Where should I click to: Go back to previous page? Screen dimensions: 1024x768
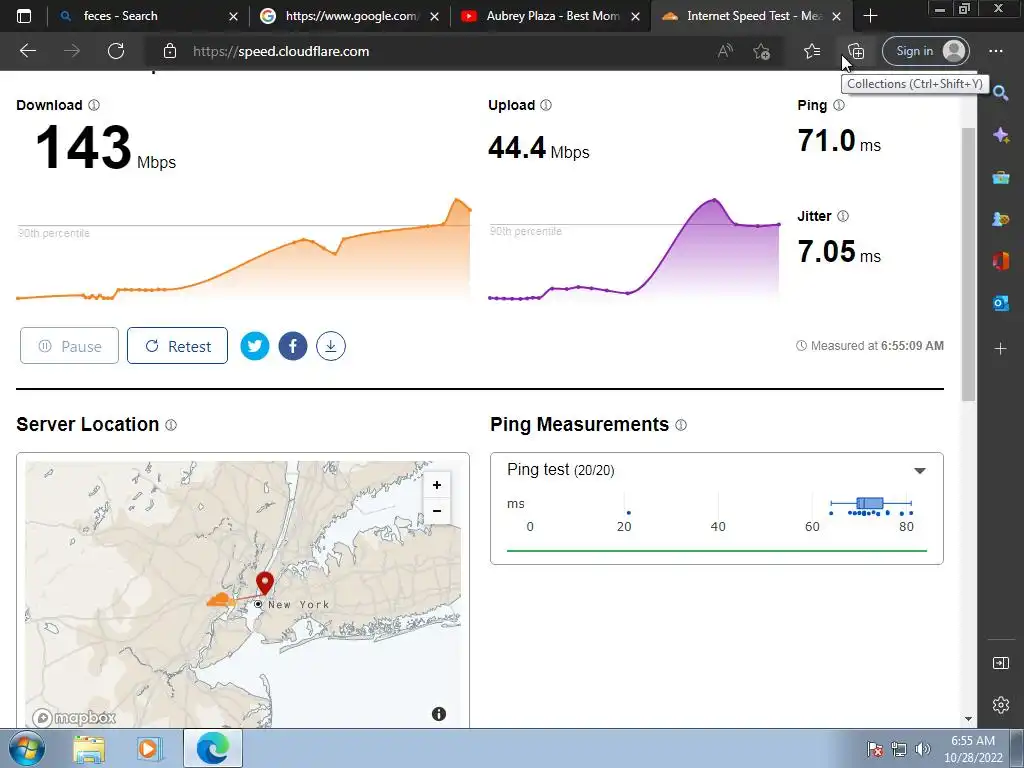coord(27,51)
